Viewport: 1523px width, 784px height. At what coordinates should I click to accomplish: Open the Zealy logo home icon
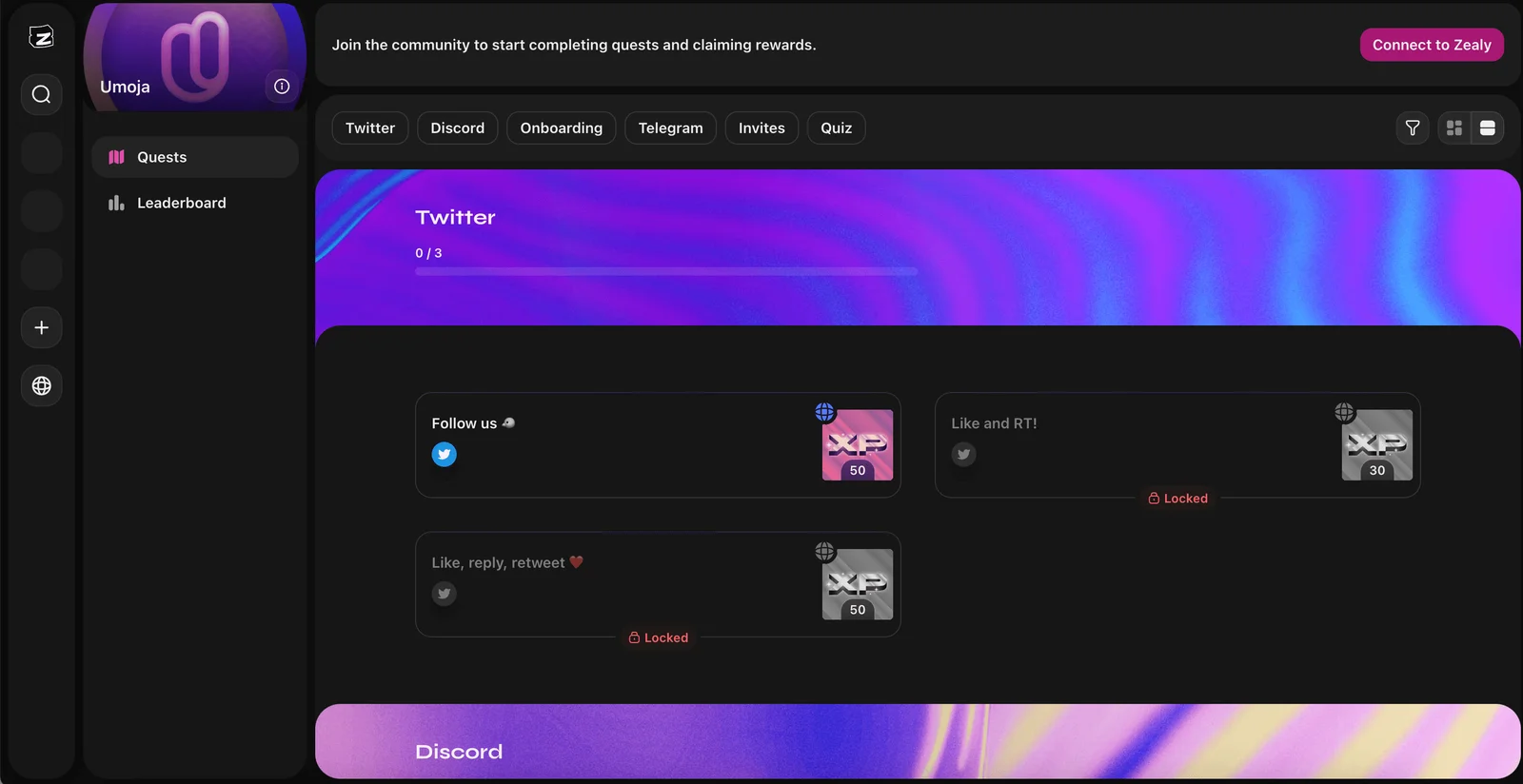tap(41, 37)
